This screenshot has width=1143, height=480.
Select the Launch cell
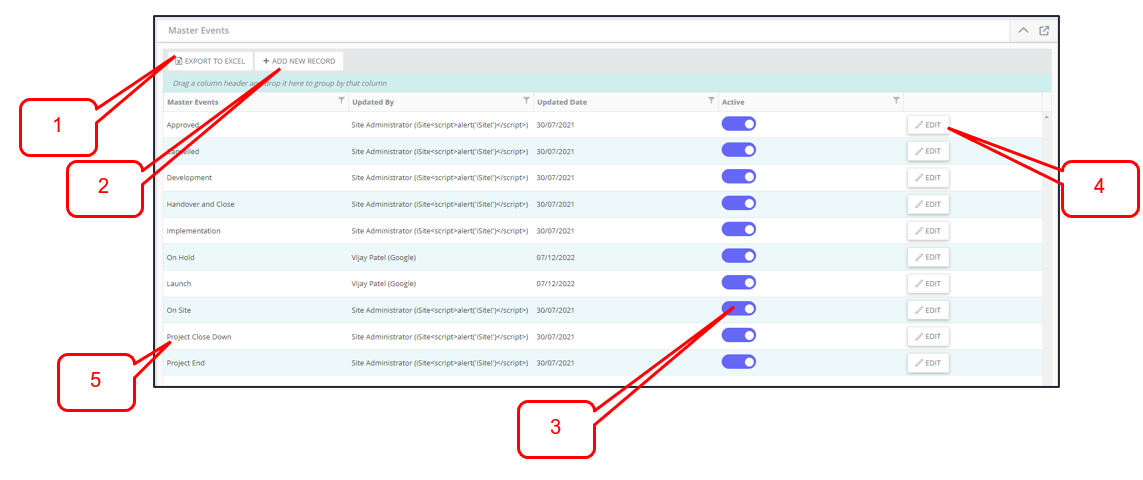click(179, 284)
